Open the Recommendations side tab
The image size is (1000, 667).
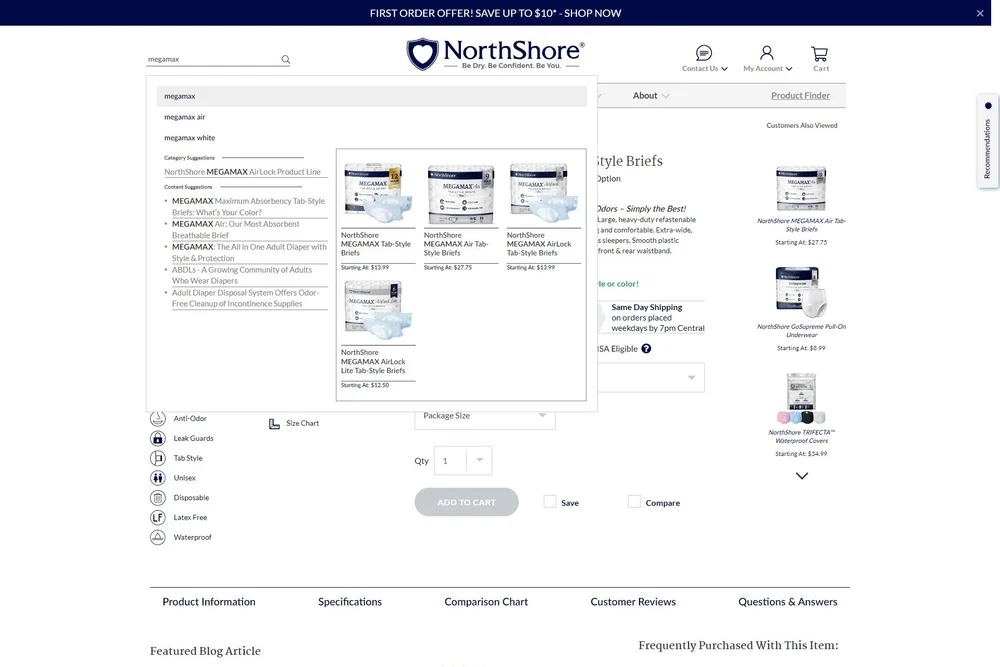pos(987,142)
